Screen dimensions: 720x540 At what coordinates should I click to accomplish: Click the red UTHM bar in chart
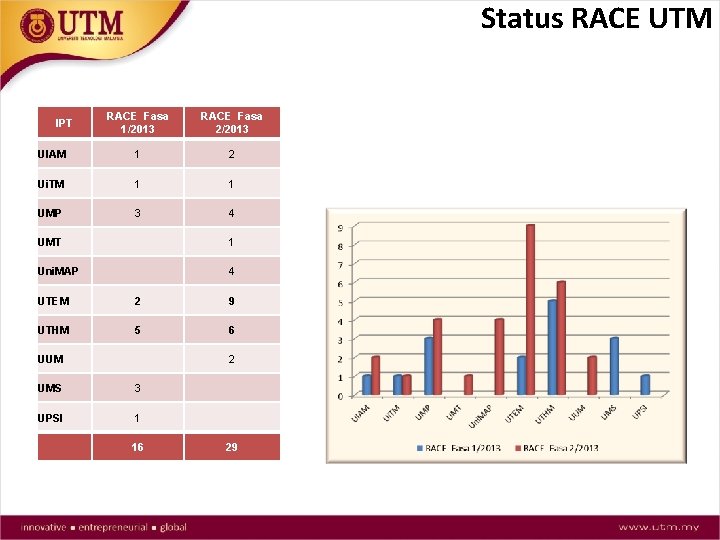point(561,338)
